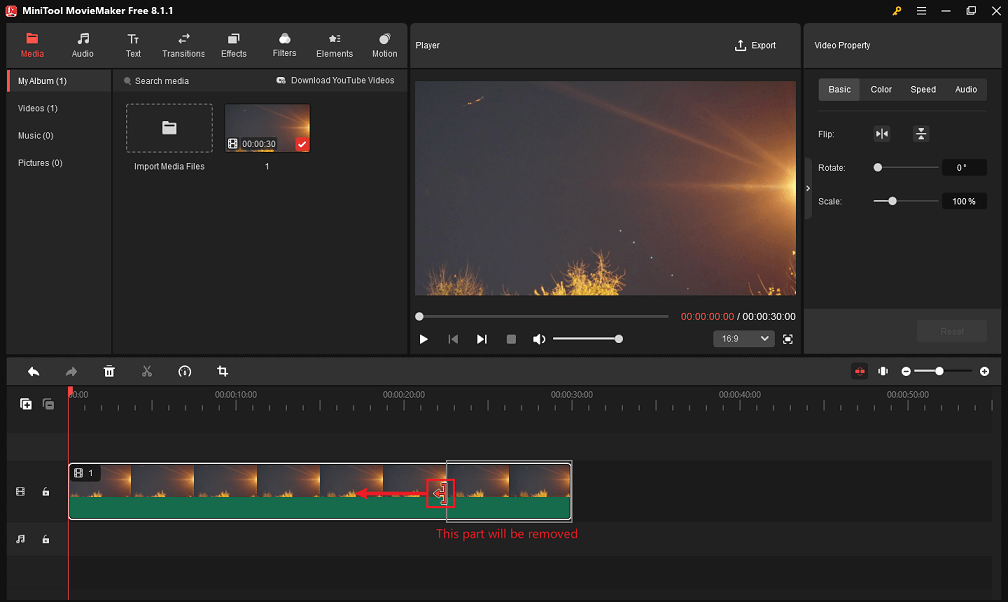Viewport: 1008px width, 602px height.
Task: Undo the last action
Action: (33, 372)
